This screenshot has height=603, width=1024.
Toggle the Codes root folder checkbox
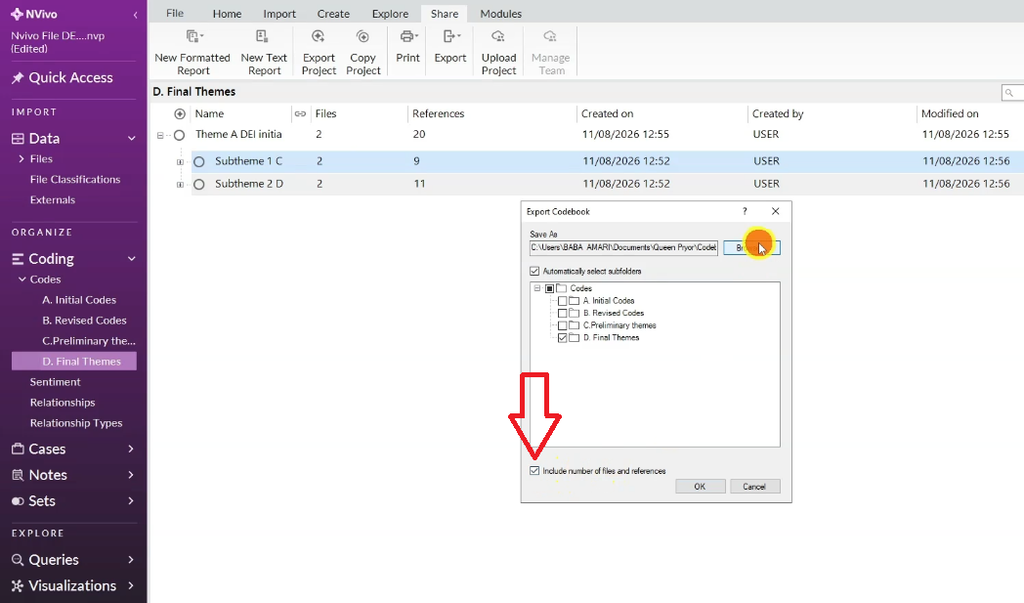coord(550,288)
